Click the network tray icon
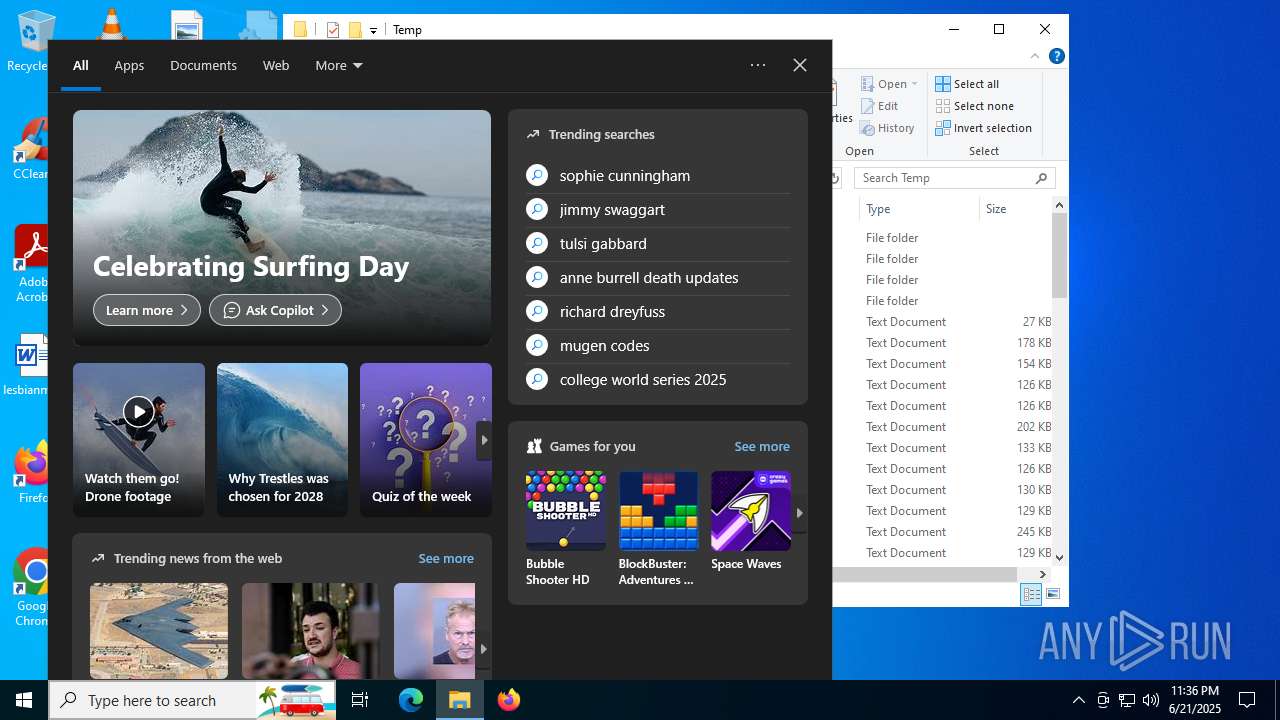Screen dimensions: 1280x720 point(1127,700)
